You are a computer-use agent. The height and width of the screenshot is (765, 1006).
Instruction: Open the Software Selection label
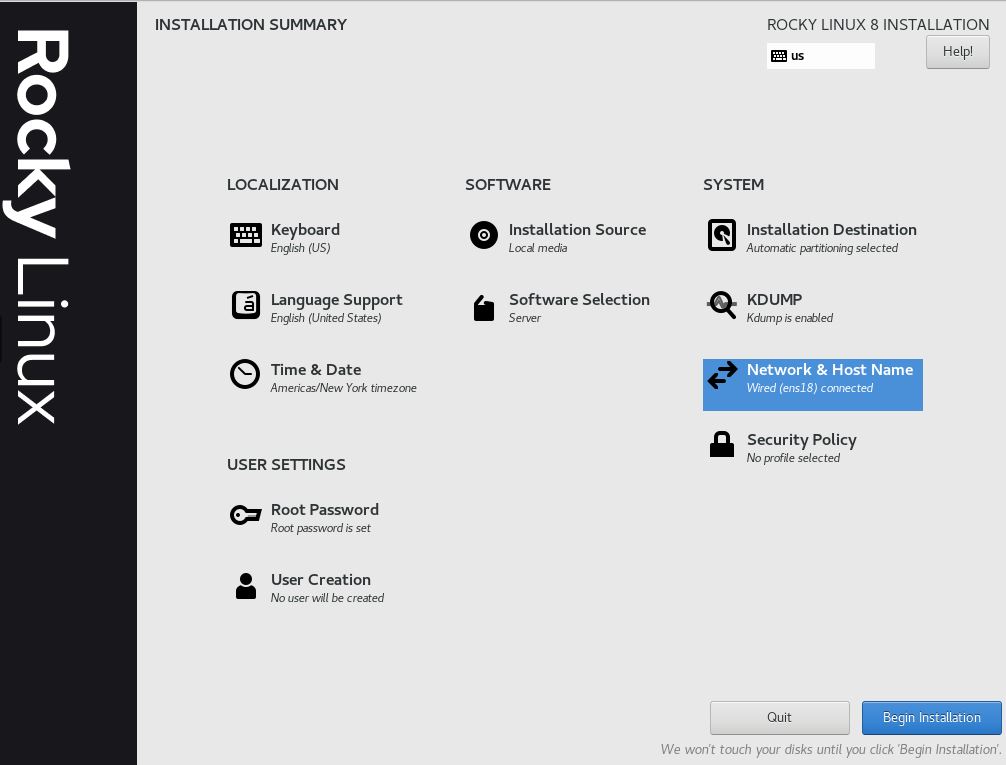click(579, 300)
